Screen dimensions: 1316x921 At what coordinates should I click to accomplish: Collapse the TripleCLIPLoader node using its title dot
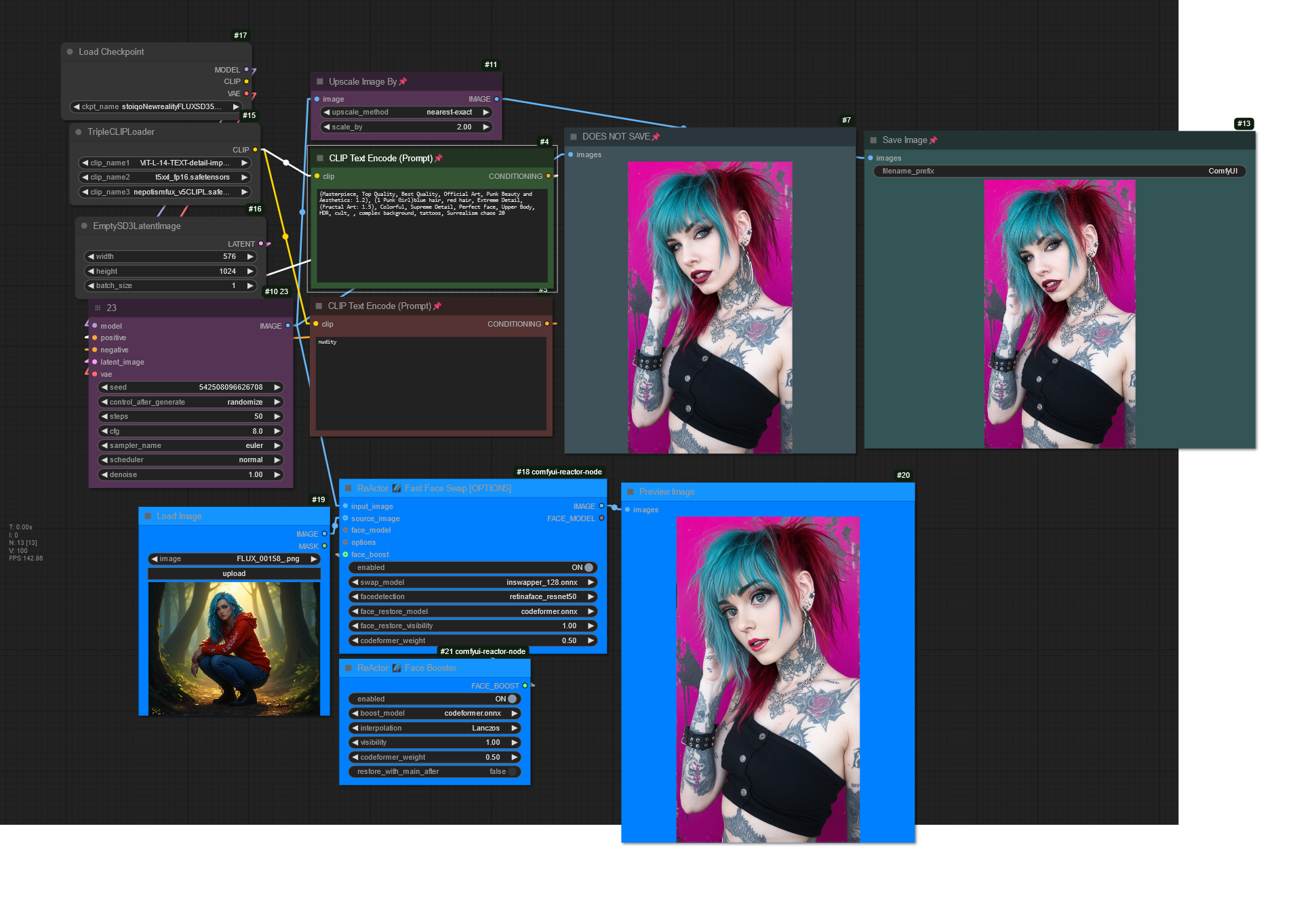click(79, 131)
